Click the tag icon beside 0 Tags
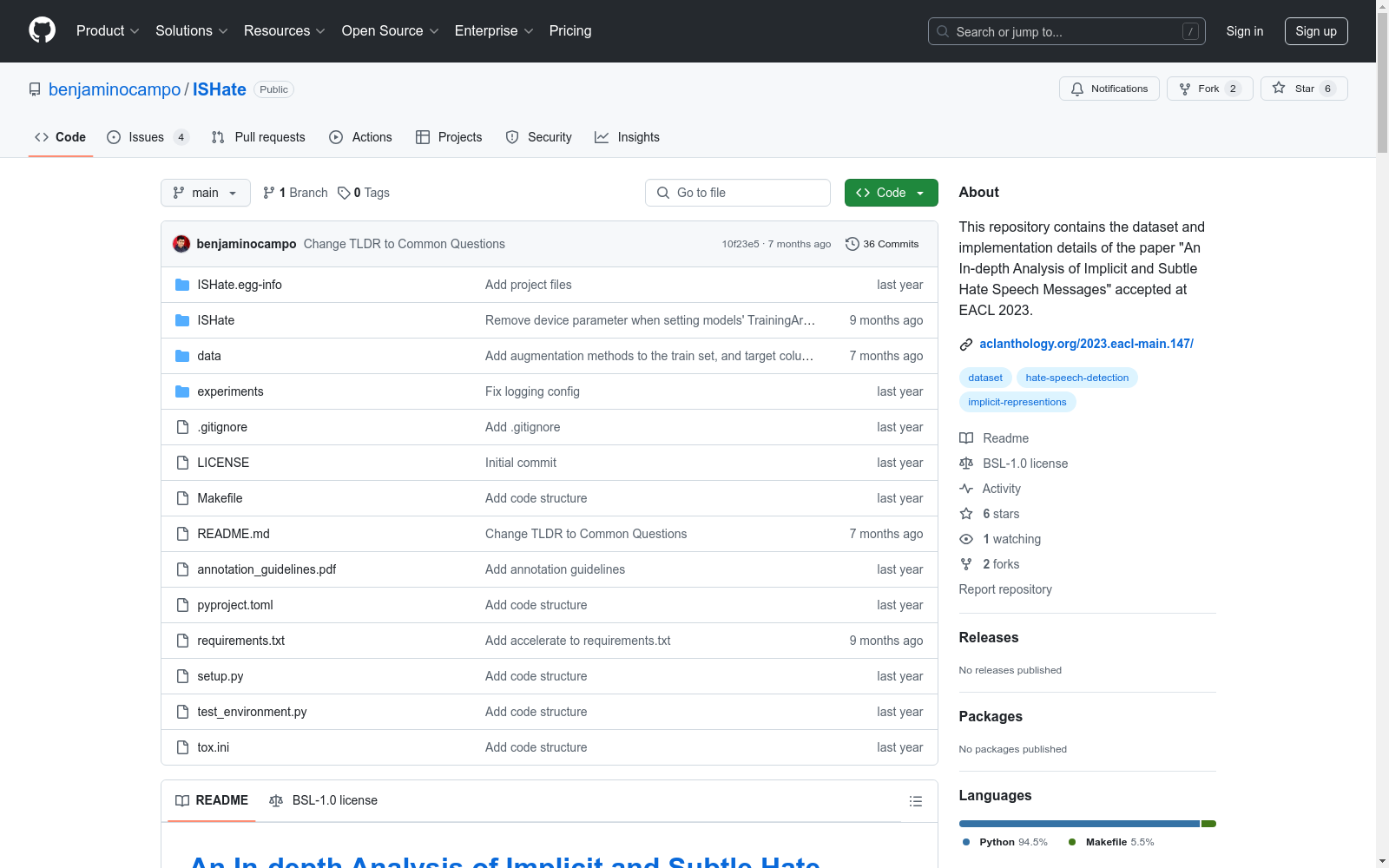 tap(344, 193)
